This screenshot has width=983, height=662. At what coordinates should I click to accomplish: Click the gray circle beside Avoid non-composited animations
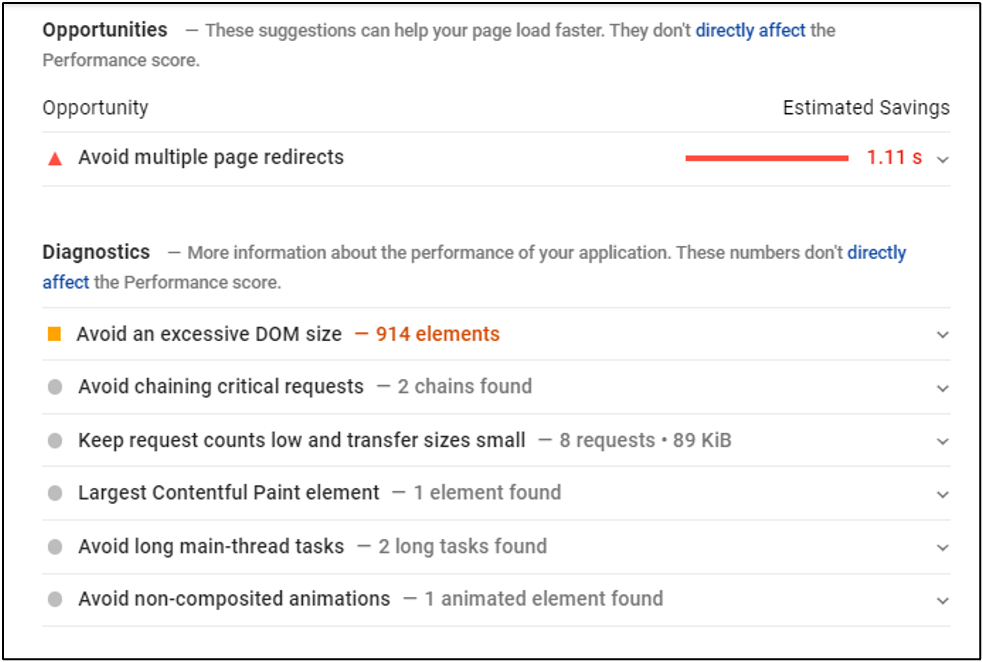(55, 600)
